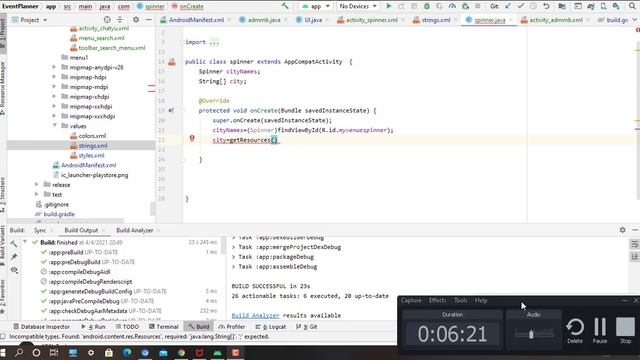Click the hammer rebuild icon in Build panel sidebar
This screenshot has height=360, width=640.
[x=14, y=244]
